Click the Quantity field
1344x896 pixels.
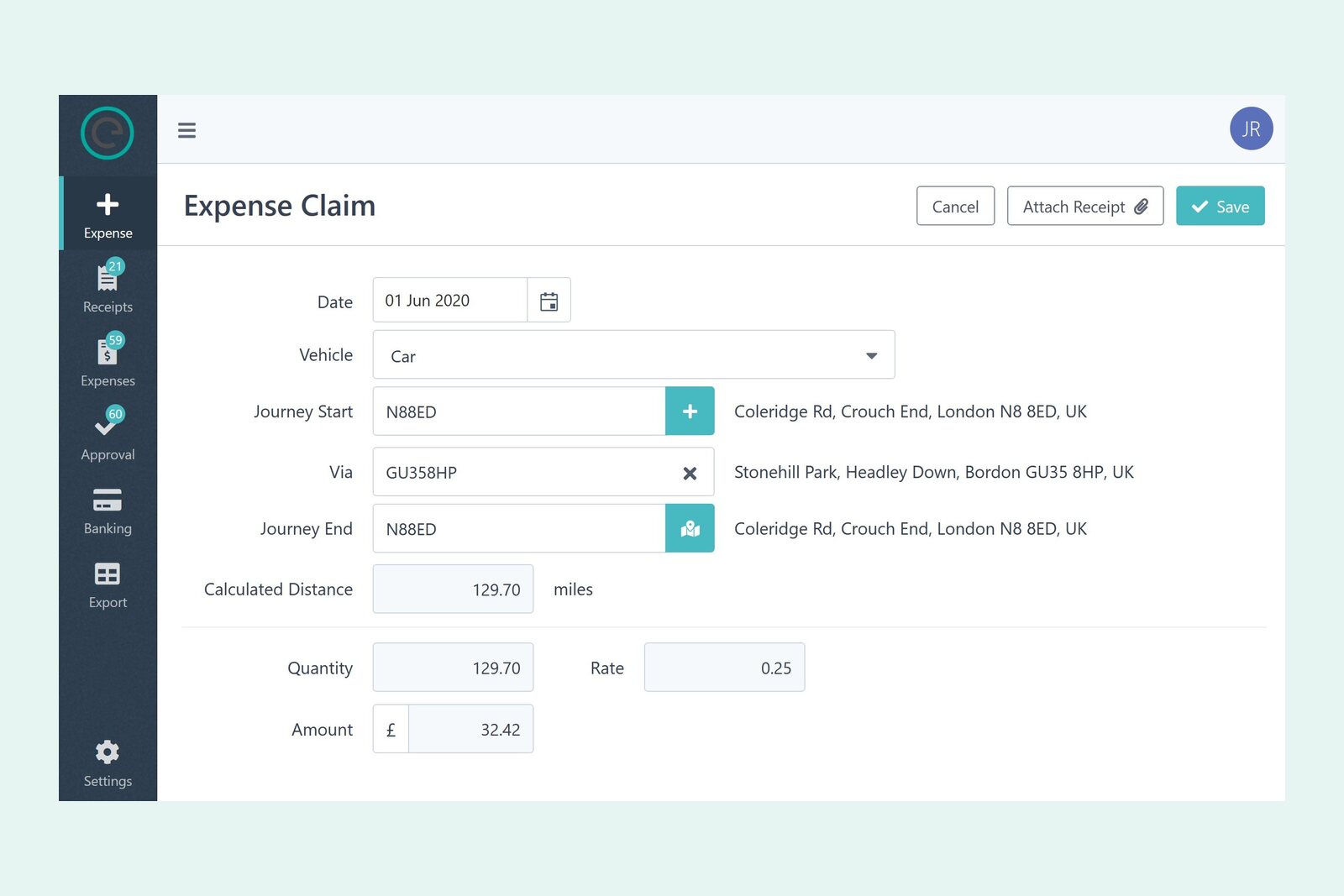(453, 668)
